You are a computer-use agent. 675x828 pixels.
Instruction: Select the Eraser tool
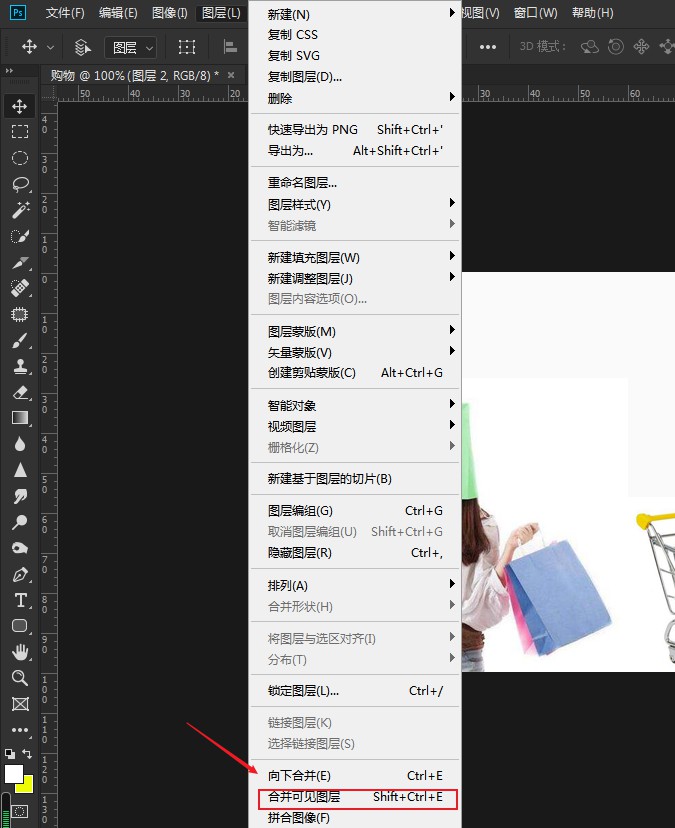pyautogui.click(x=20, y=392)
